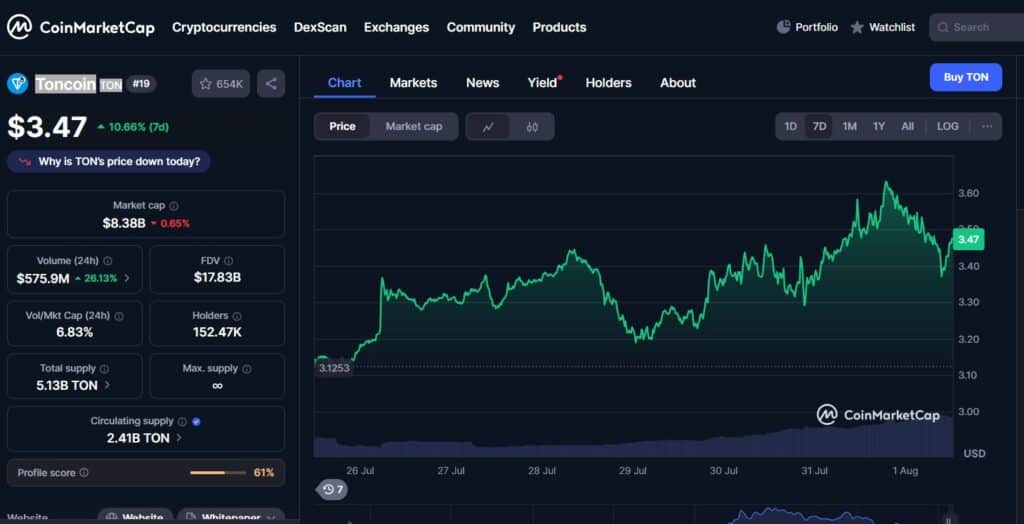1024x524 pixels.
Task: Switch to the News tab
Action: (x=483, y=83)
